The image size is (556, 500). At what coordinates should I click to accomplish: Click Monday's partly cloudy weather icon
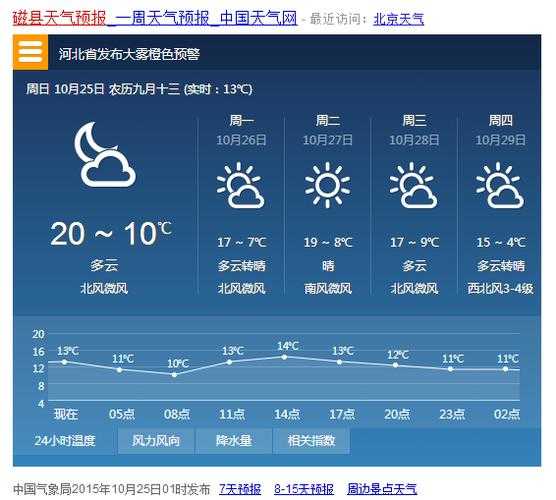241,185
